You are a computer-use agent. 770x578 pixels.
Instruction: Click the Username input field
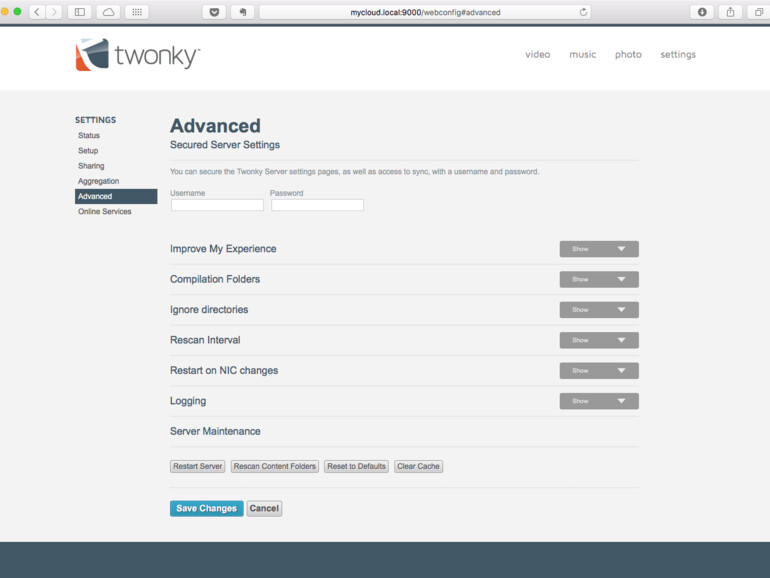click(218, 205)
